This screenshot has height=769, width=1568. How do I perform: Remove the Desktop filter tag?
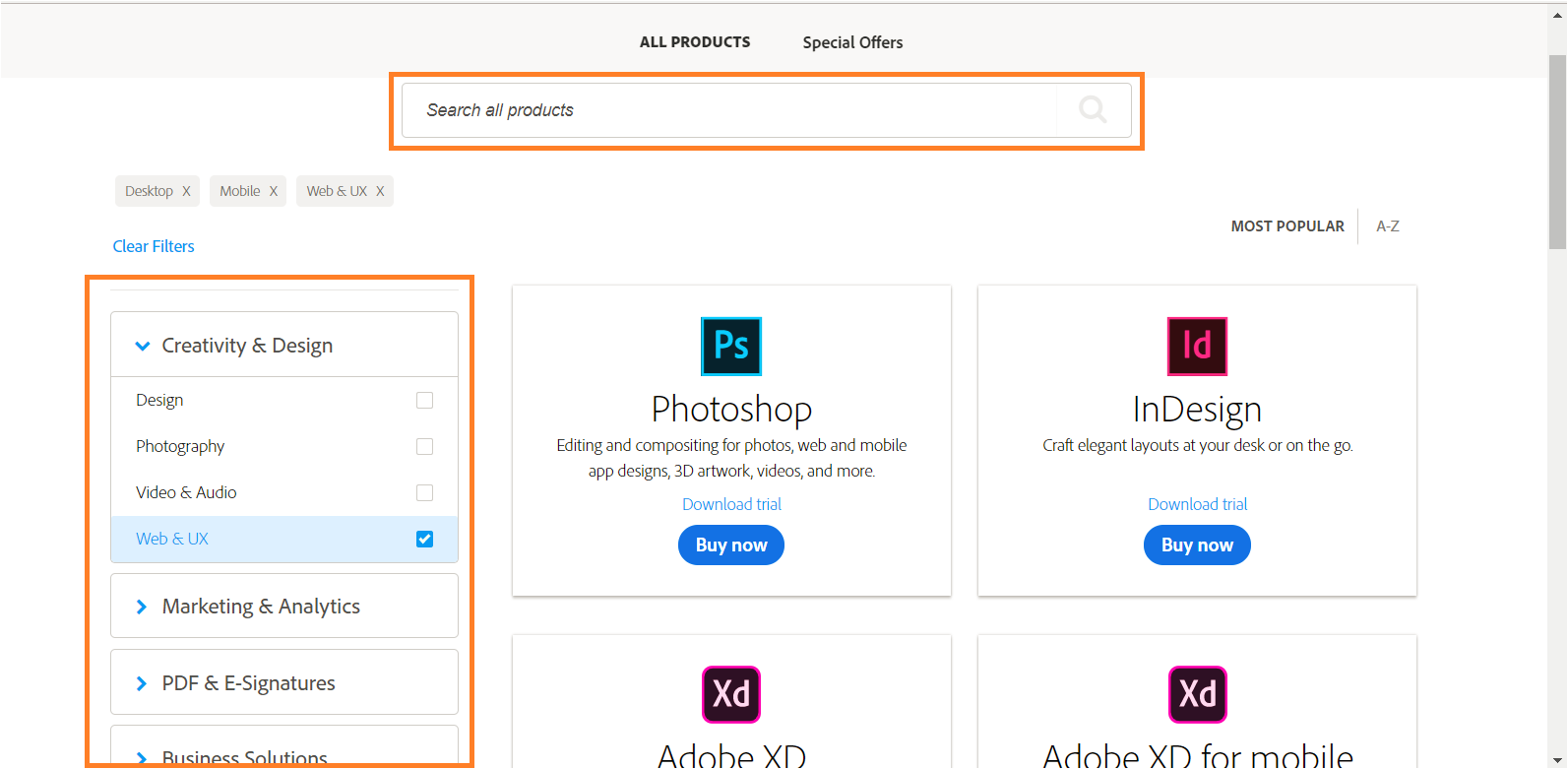[186, 191]
